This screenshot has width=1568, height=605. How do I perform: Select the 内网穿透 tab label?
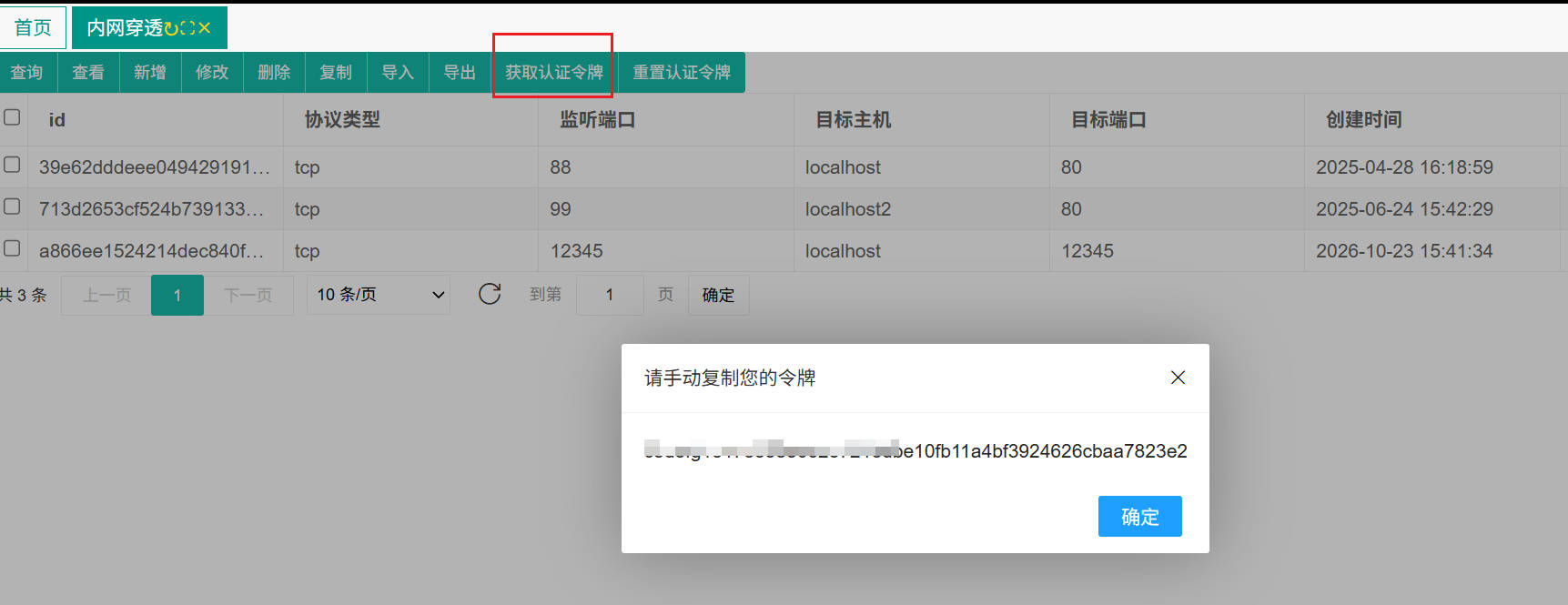pos(125,28)
